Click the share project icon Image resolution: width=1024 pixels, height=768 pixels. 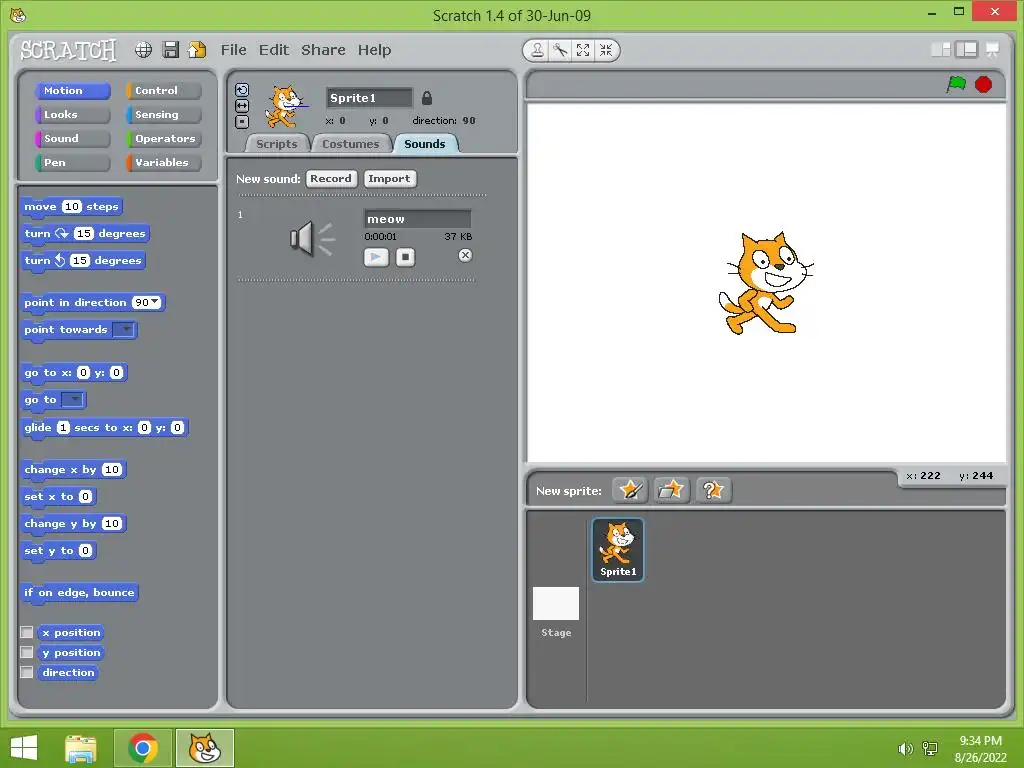[x=197, y=50]
